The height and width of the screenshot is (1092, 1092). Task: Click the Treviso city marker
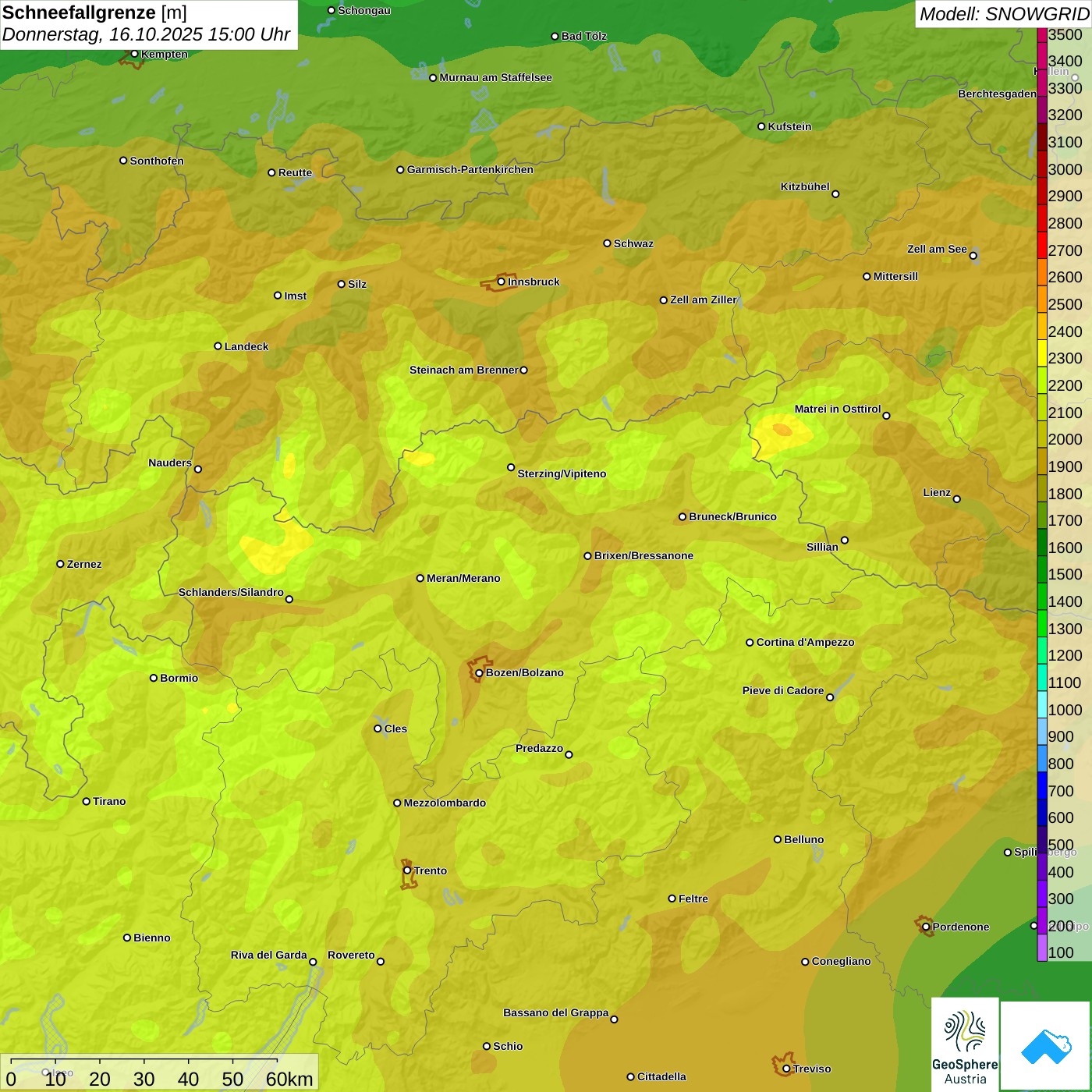pyautogui.click(x=787, y=1069)
